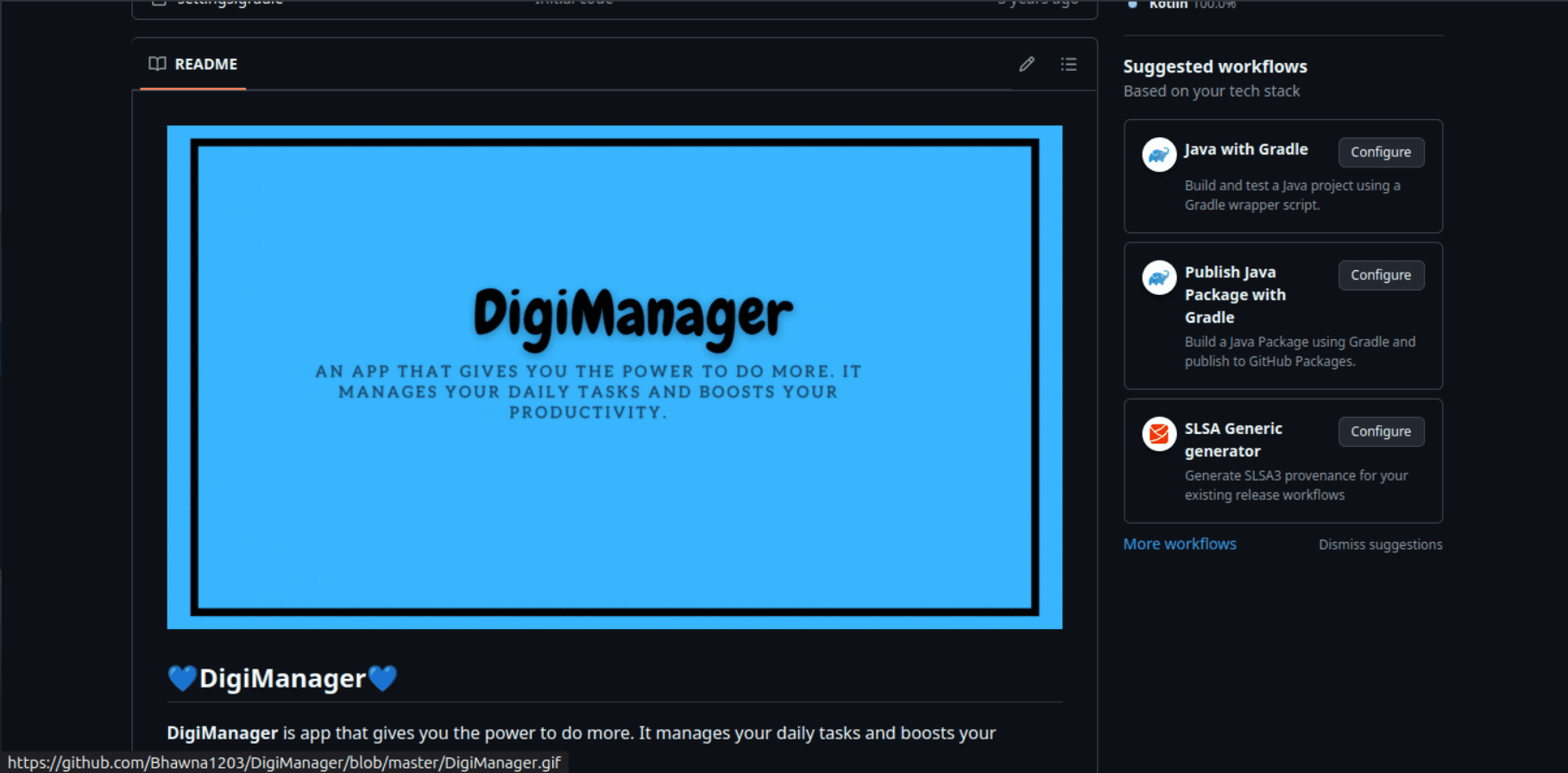Click the SLSA Generic generator title

click(x=1233, y=440)
